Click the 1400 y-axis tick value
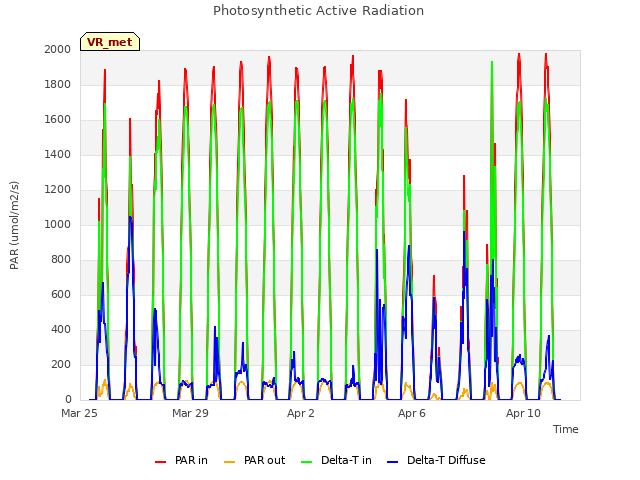Viewport: 640px width, 480px height. (x=58, y=154)
